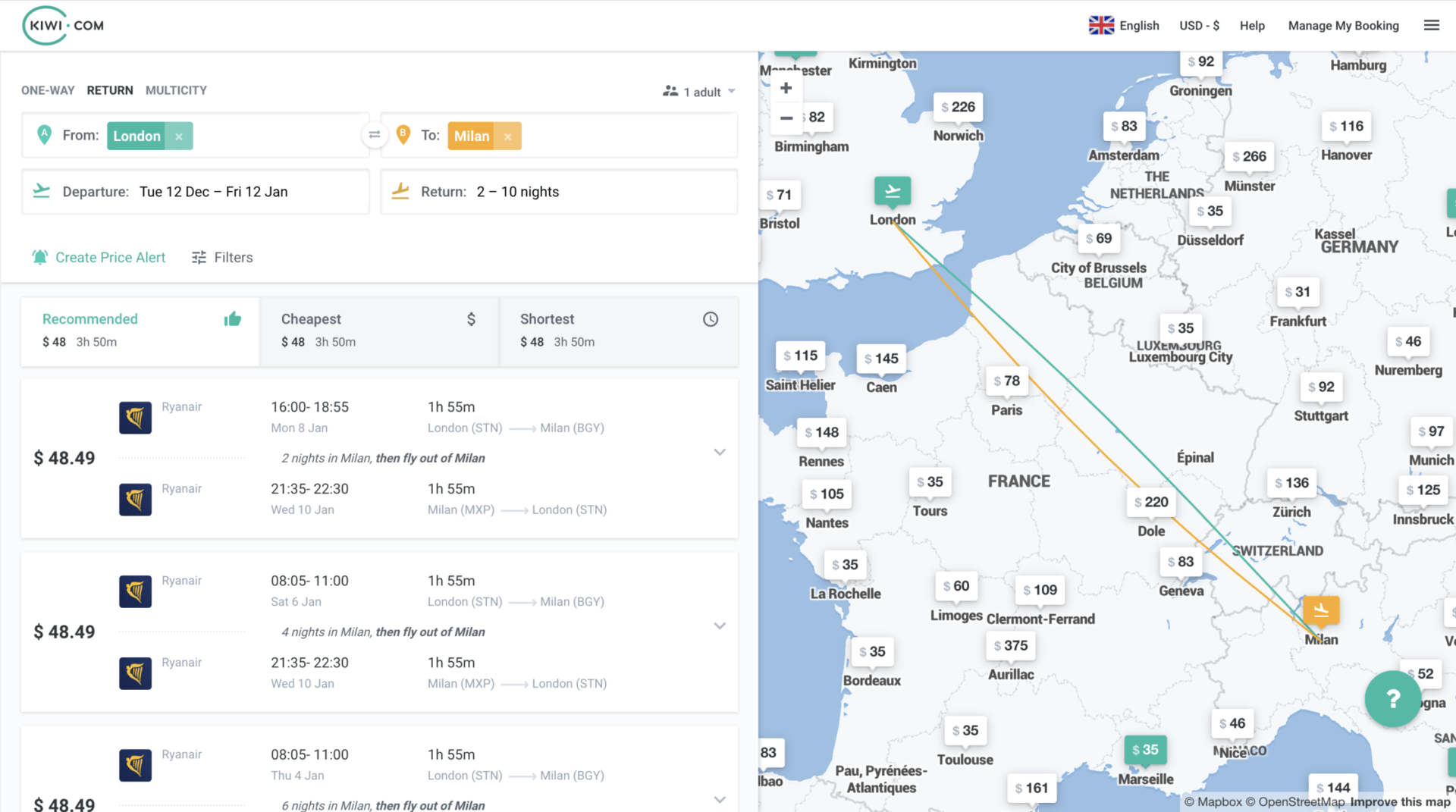The height and width of the screenshot is (812, 1456).
Task: Click the Milan landing plane map marker
Action: point(1320,610)
